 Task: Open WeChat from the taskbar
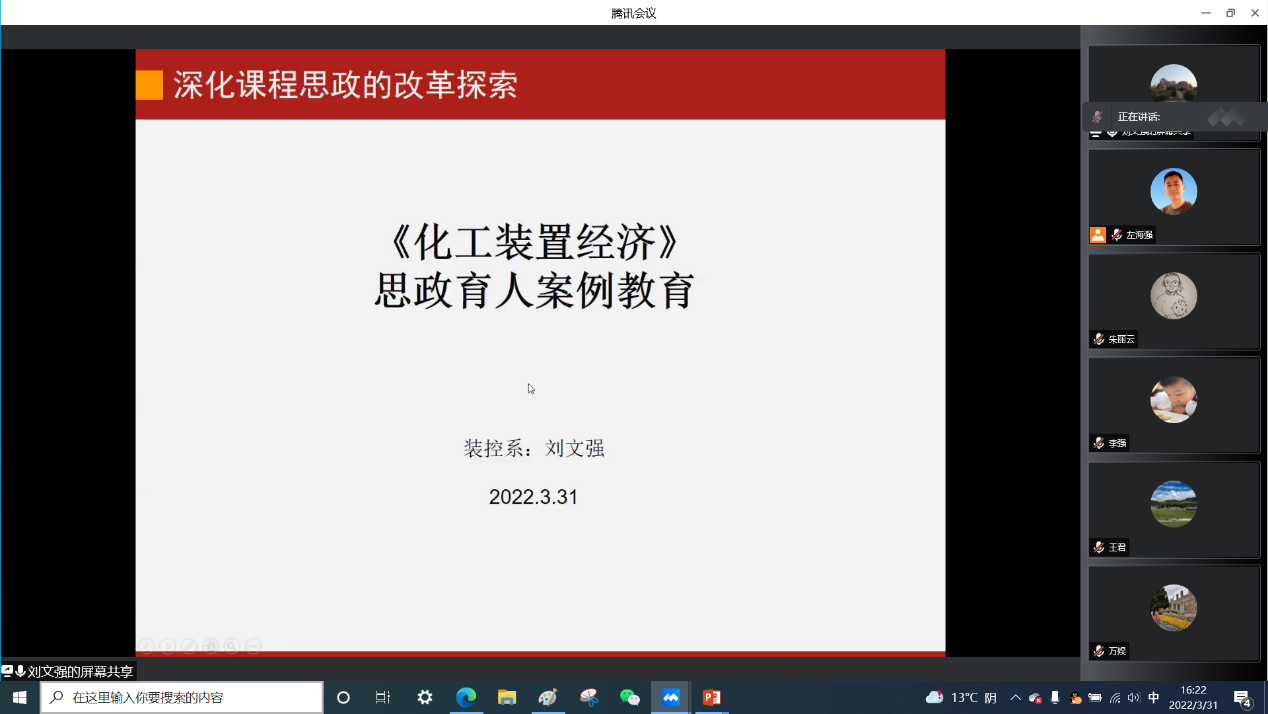629,697
